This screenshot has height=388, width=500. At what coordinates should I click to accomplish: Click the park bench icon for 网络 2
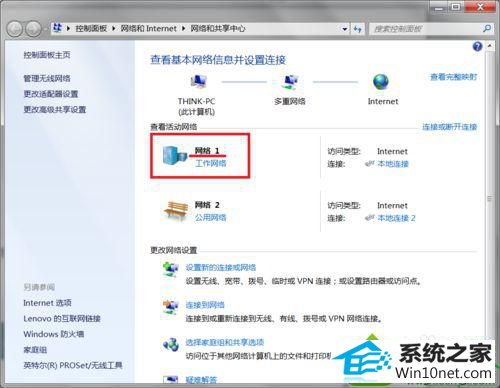tap(175, 211)
